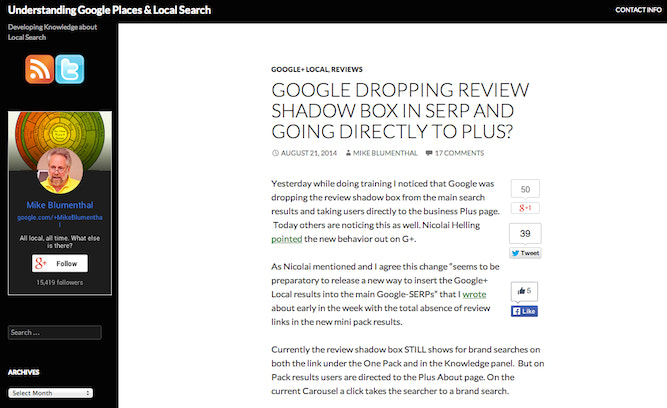Click the Facebook likes count bubble showing 5
Image resolution: width=667 pixels, height=408 pixels.
524,291
